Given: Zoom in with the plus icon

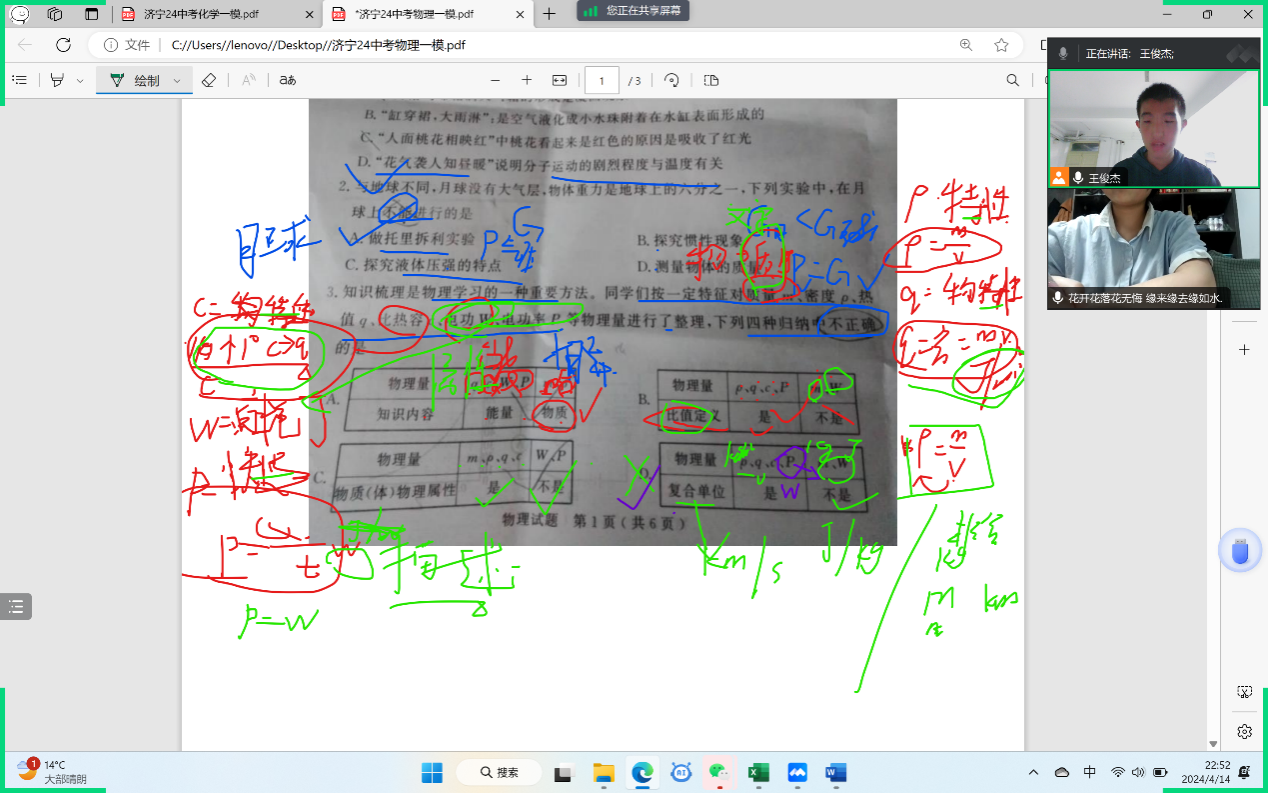Looking at the screenshot, I should click(x=527, y=80).
